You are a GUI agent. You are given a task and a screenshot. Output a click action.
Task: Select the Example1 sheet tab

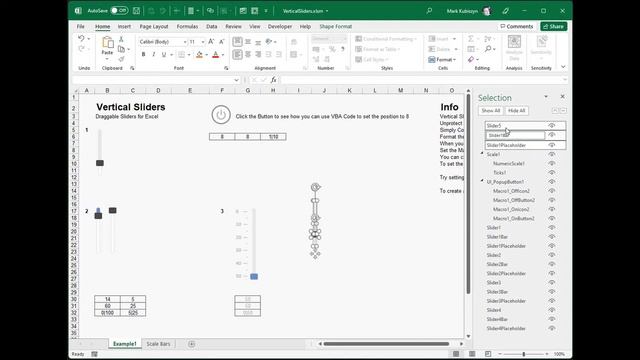(124, 344)
